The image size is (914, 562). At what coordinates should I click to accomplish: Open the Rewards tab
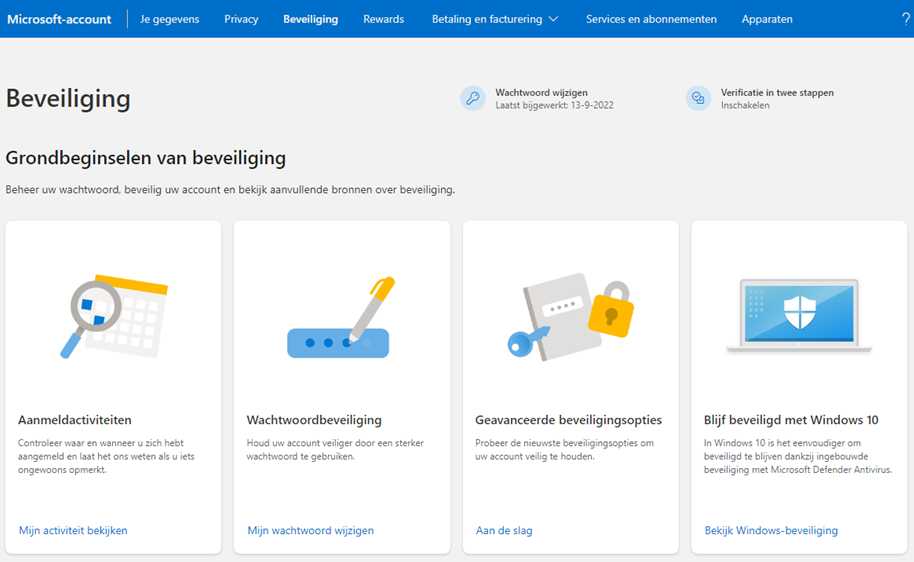tap(384, 19)
